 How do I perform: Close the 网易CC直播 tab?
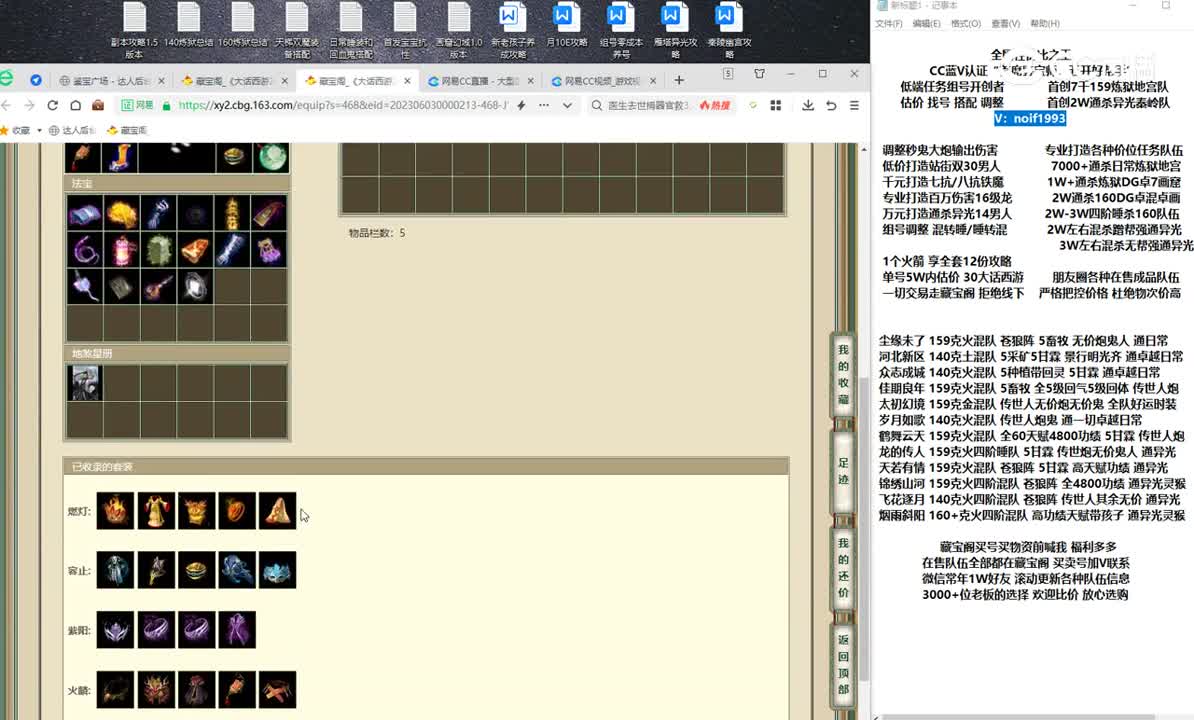point(531,81)
